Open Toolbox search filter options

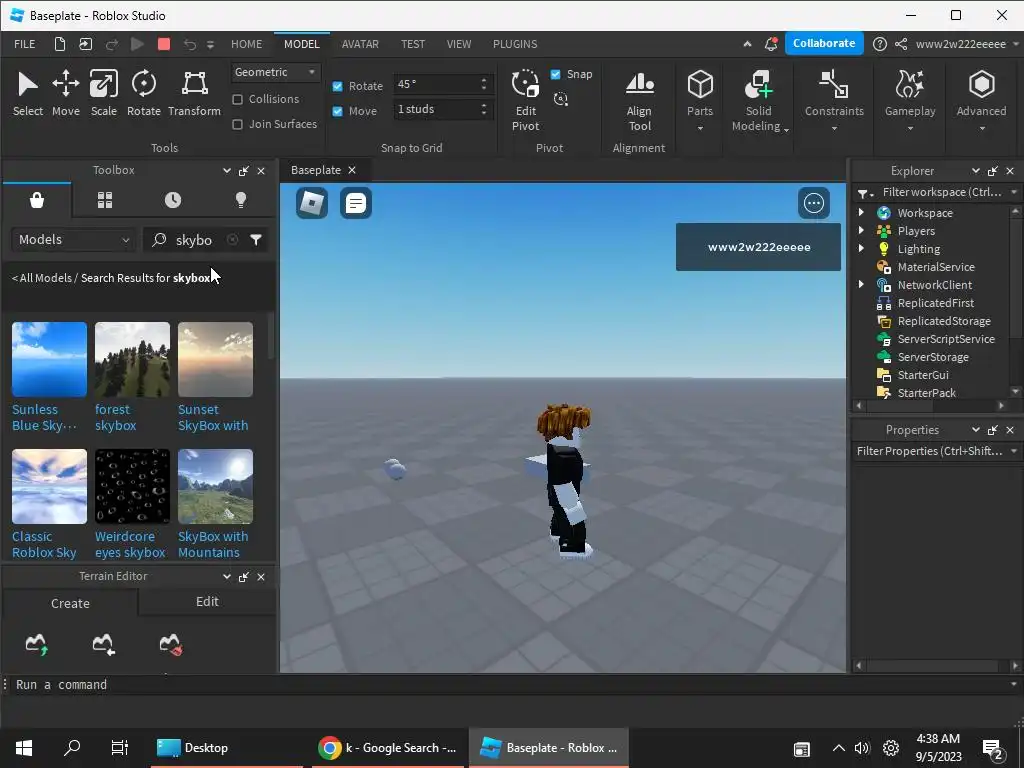[x=256, y=240]
